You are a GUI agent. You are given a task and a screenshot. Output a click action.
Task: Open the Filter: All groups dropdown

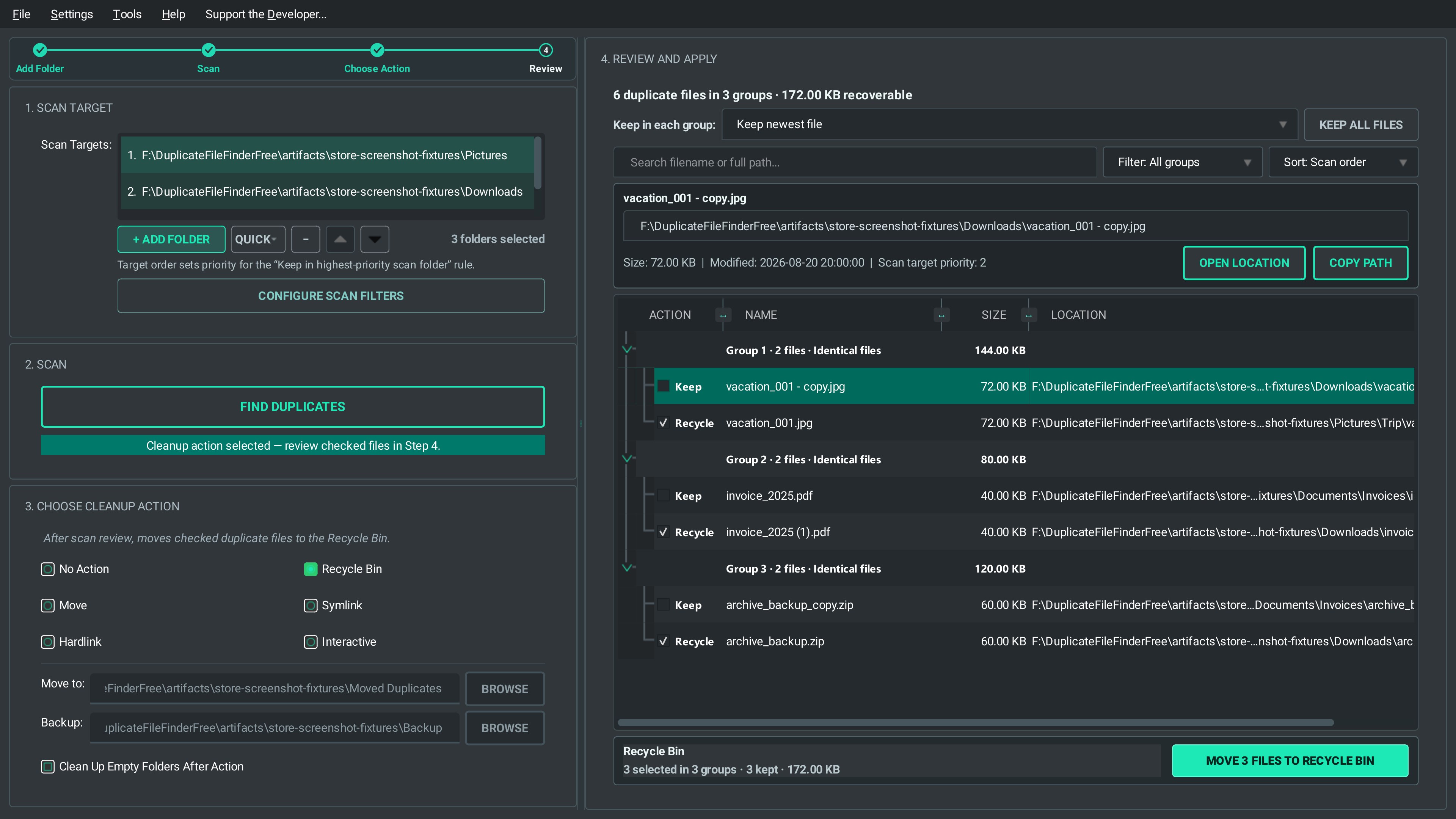coord(1183,162)
